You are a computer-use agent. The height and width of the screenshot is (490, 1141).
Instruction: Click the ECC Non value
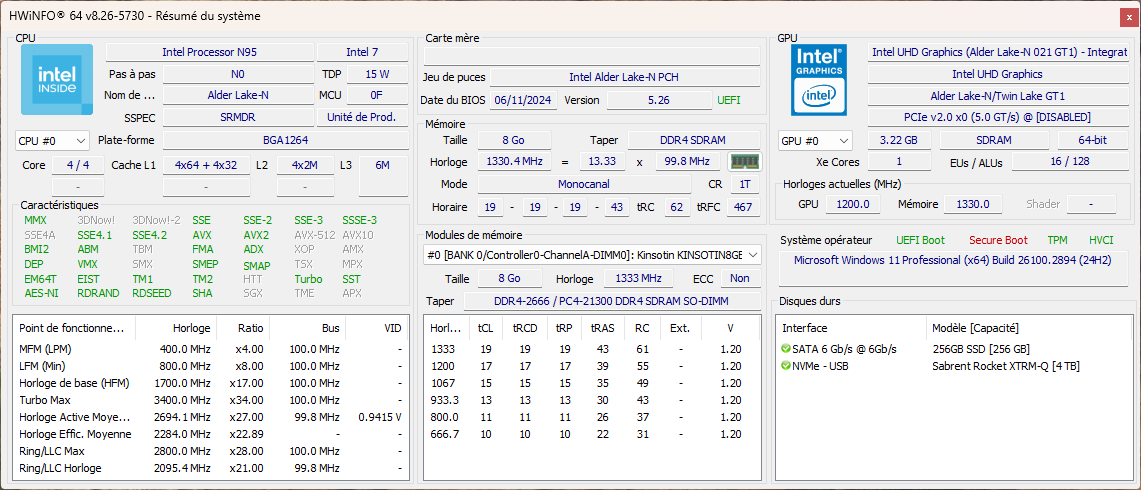pos(740,278)
